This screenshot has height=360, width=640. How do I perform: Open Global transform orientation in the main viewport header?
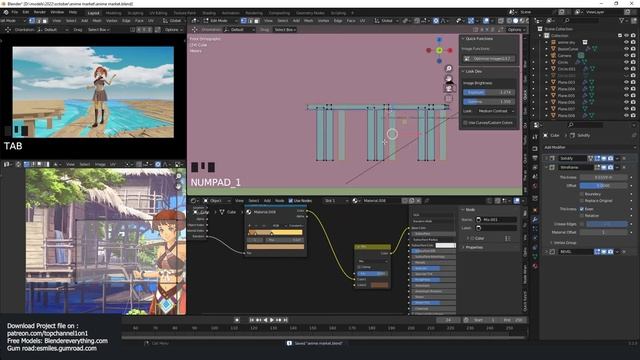coord(386,20)
